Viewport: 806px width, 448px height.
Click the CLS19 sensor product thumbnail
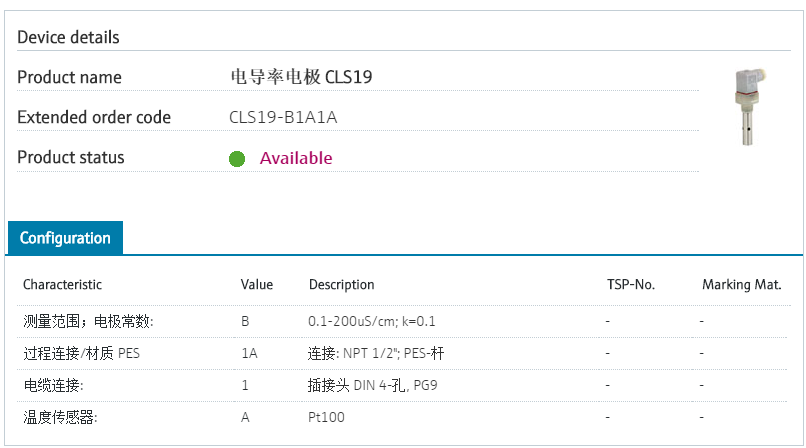(750, 107)
